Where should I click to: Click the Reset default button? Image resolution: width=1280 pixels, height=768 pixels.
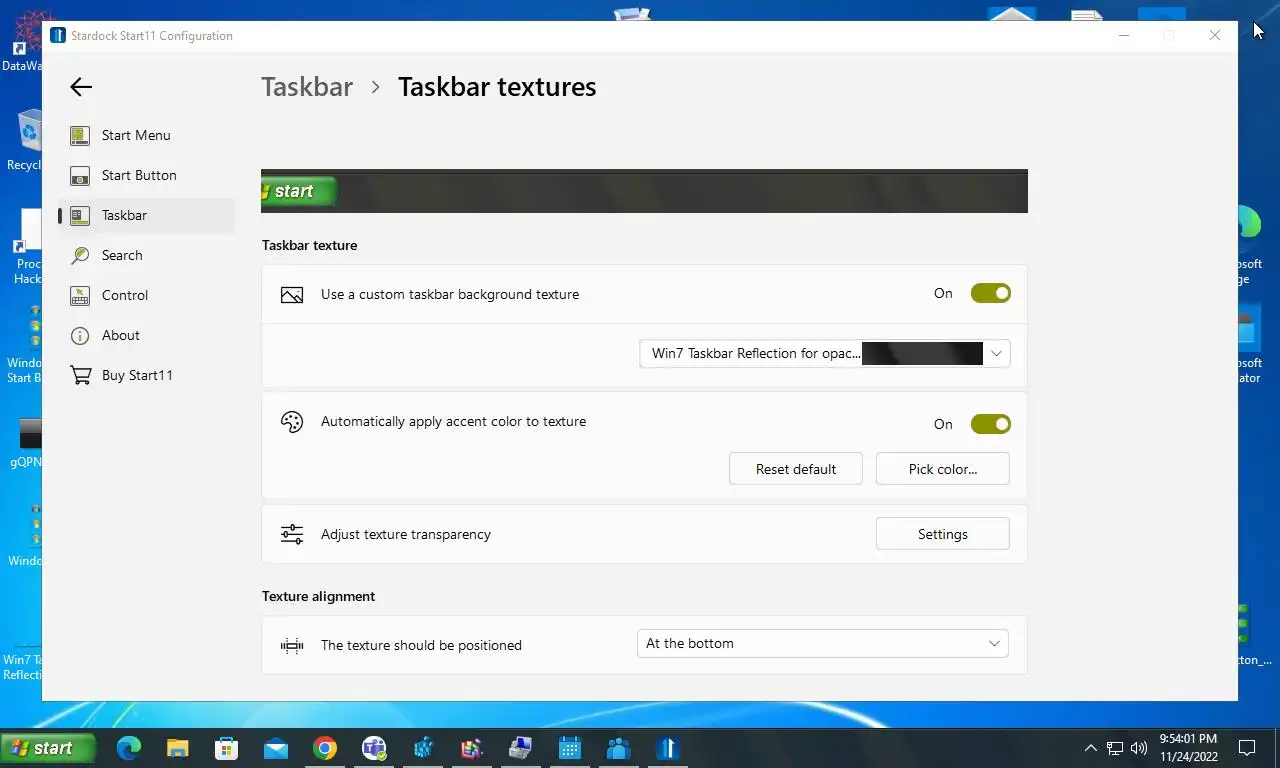796,469
